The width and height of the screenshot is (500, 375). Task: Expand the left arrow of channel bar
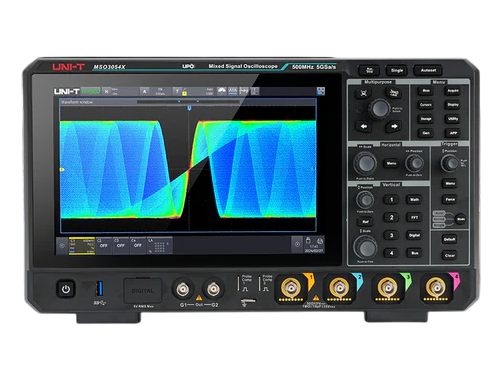pos(62,245)
